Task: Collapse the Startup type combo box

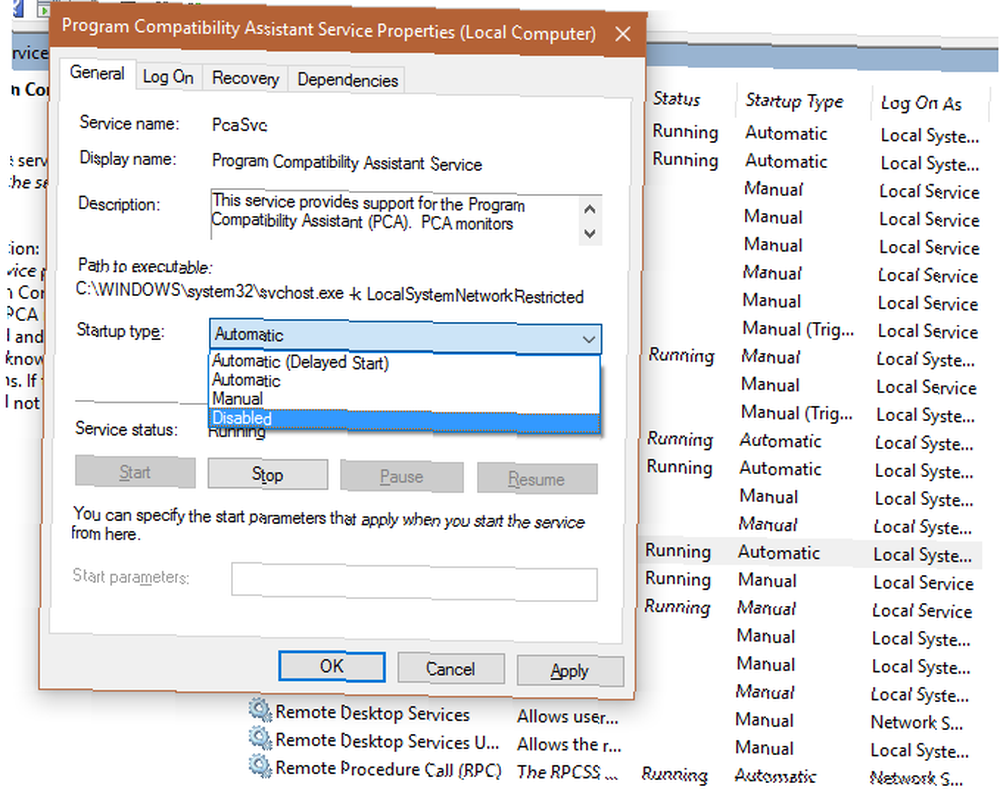Action: pos(589,339)
